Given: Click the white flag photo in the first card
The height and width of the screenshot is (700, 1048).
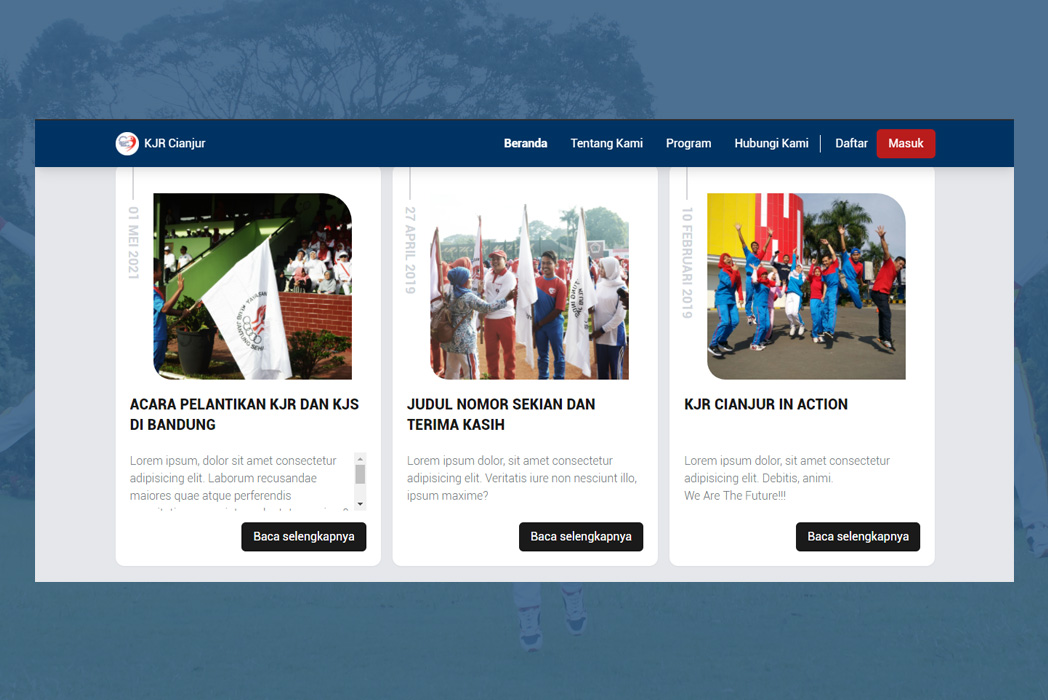Looking at the screenshot, I should (x=251, y=286).
